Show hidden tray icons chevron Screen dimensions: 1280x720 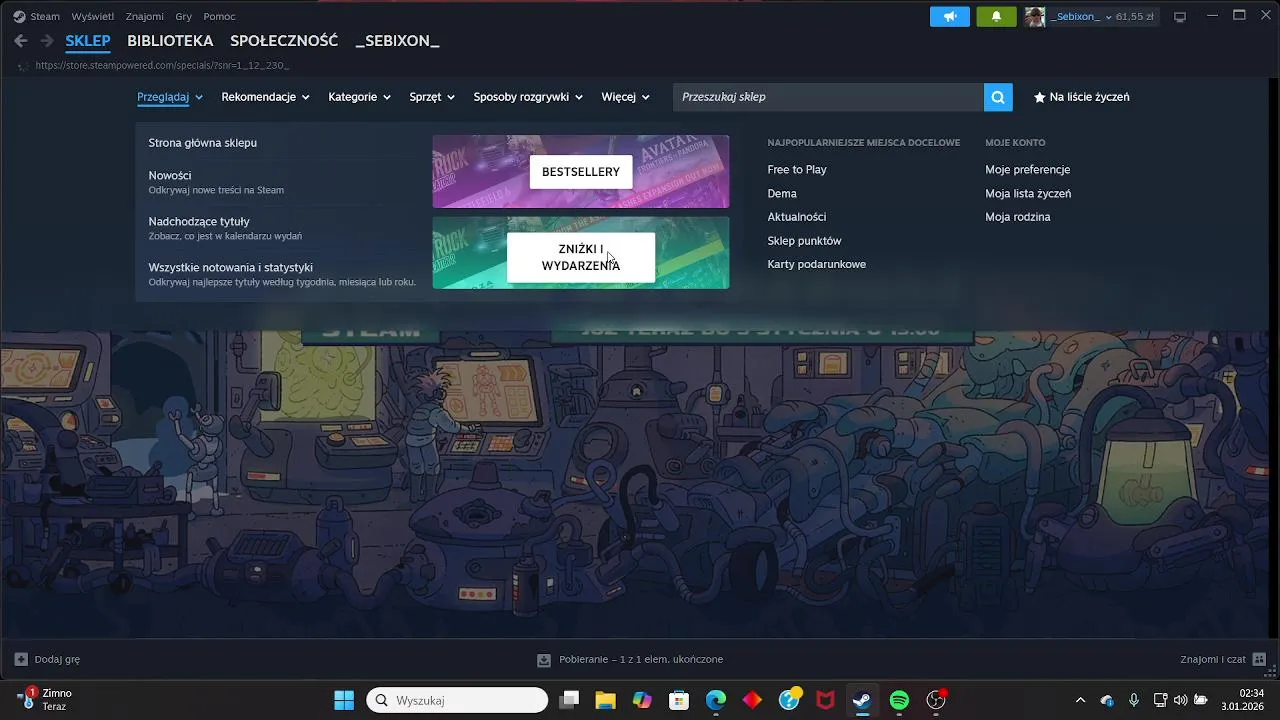(1080, 700)
